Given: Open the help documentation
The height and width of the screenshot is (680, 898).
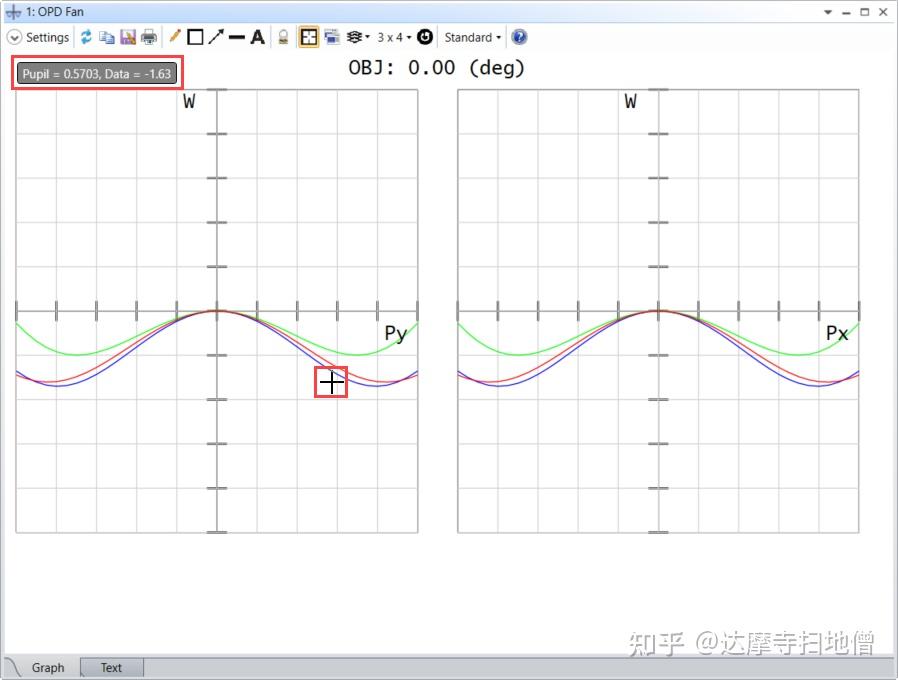Looking at the screenshot, I should click(519, 37).
